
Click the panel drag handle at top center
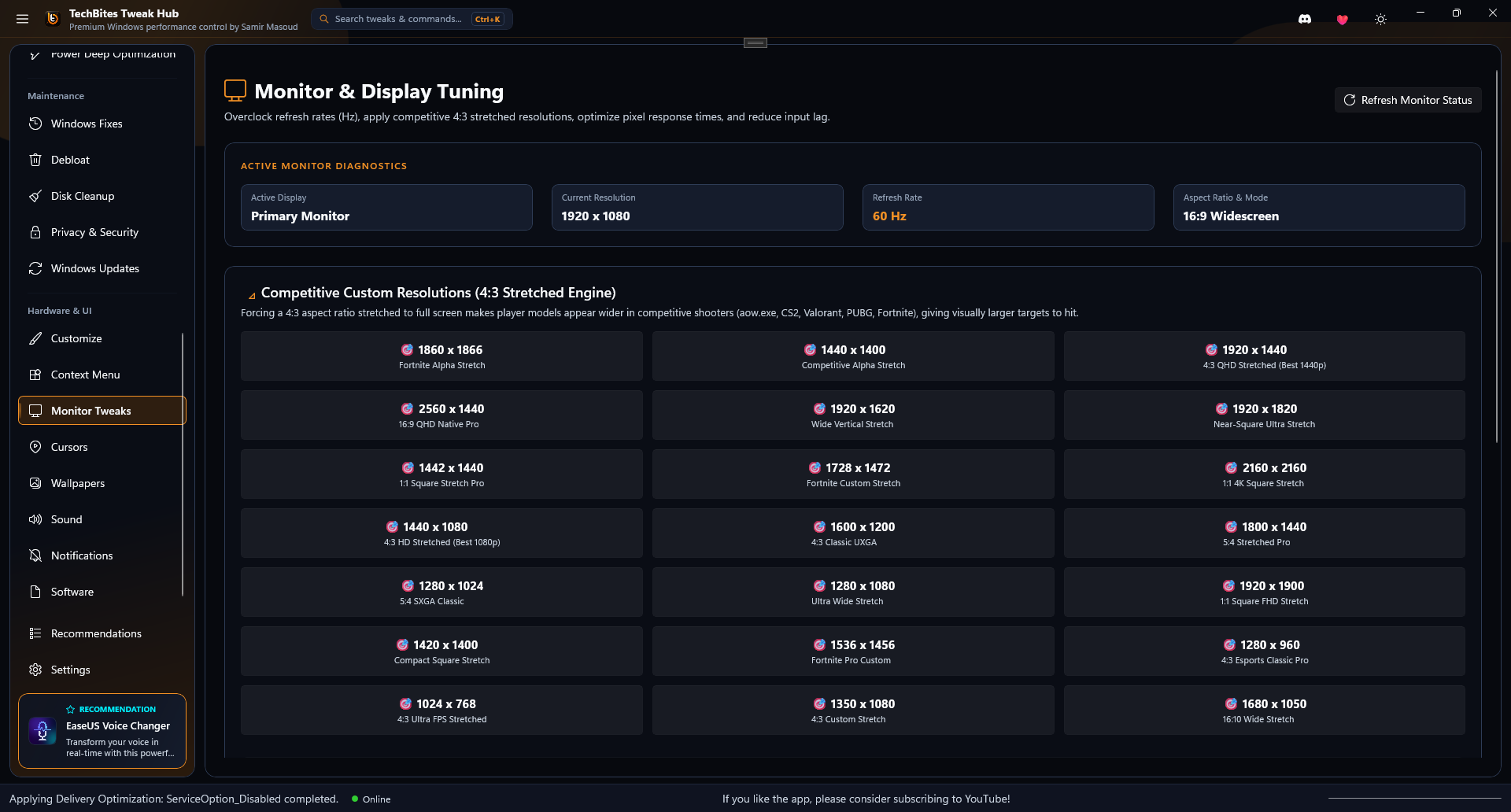click(755, 42)
